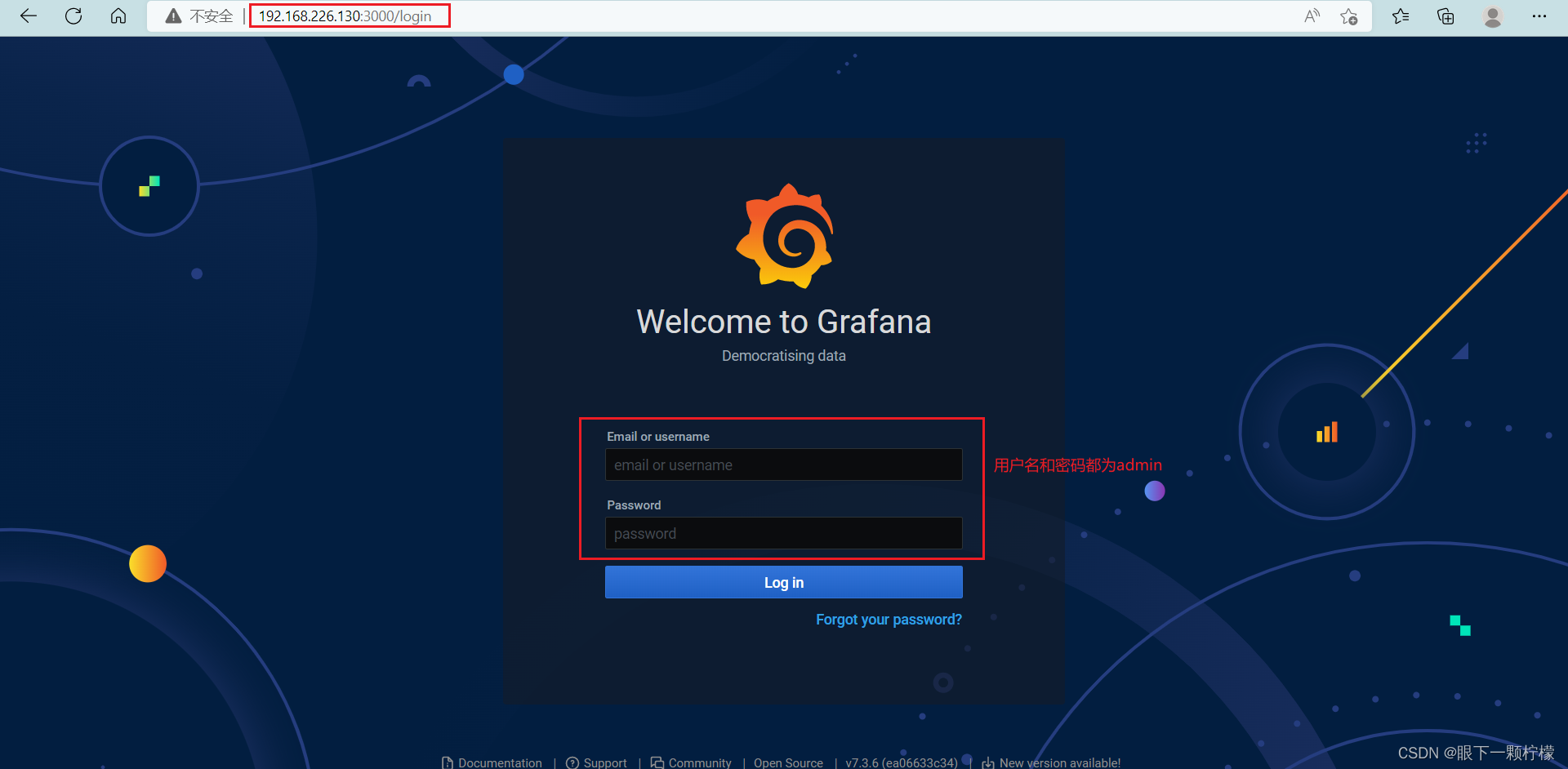The height and width of the screenshot is (769, 1568).
Task: Click the Password label text
Action: tap(634, 505)
